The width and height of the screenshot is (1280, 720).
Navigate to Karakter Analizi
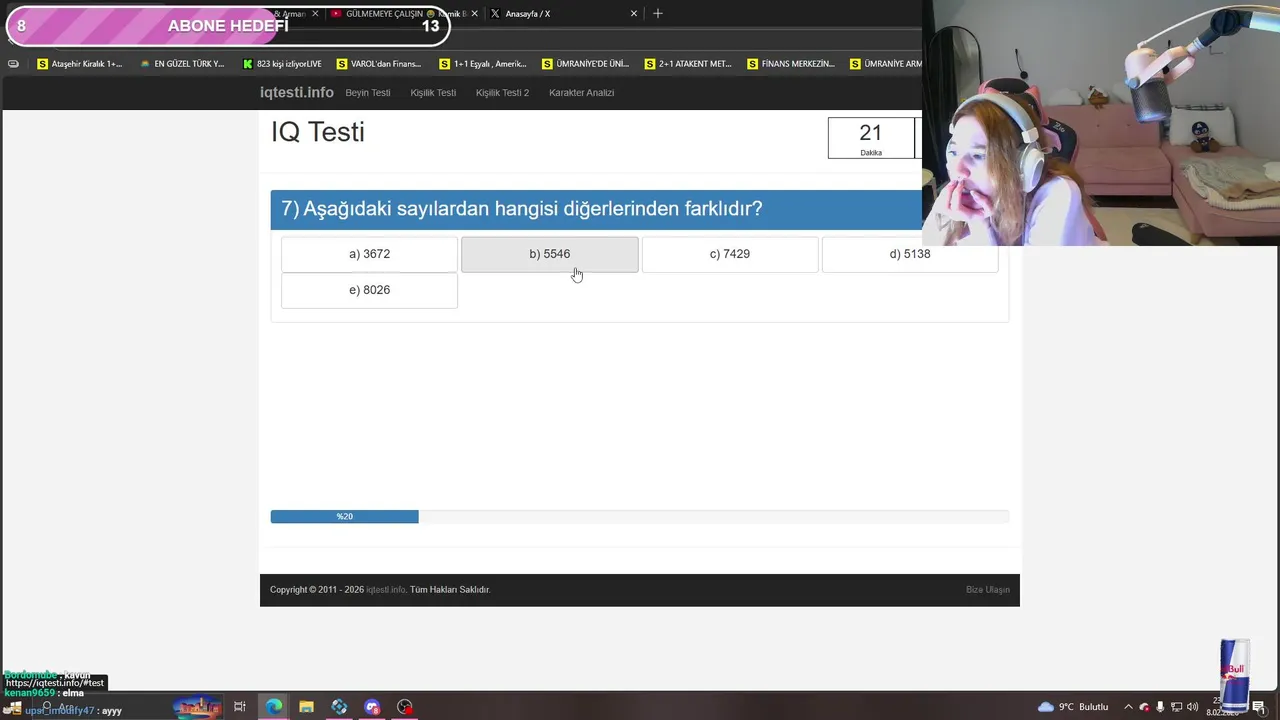tap(581, 92)
